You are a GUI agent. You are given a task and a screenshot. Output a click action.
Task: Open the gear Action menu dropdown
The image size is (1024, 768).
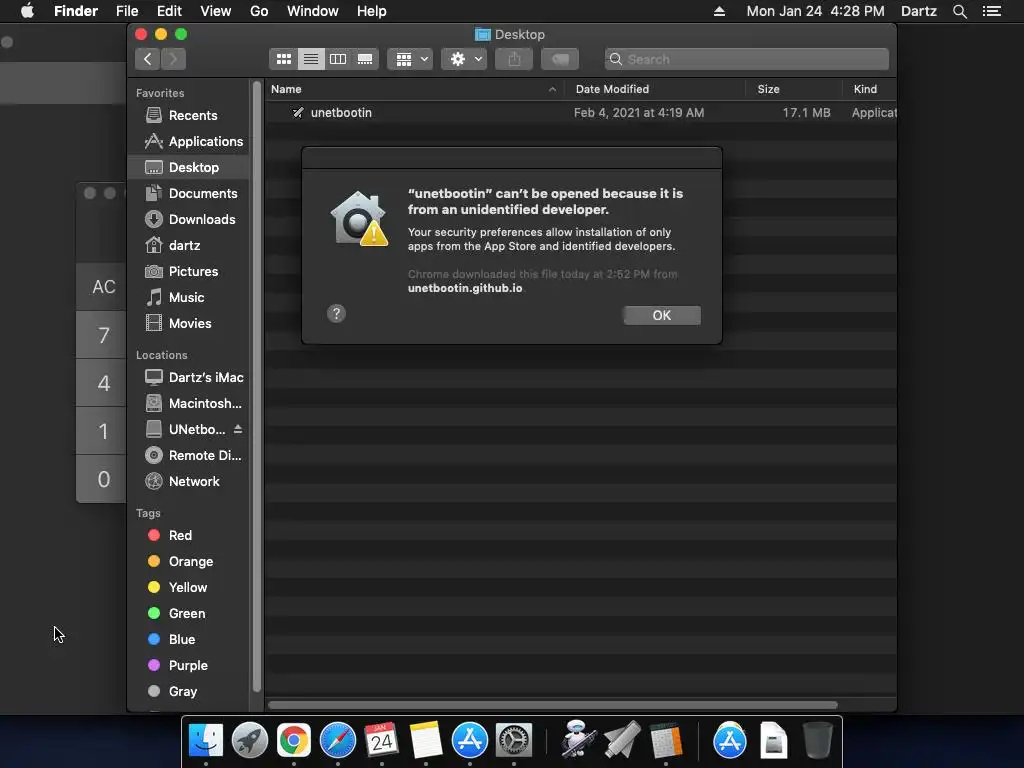[x=464, y=59]
